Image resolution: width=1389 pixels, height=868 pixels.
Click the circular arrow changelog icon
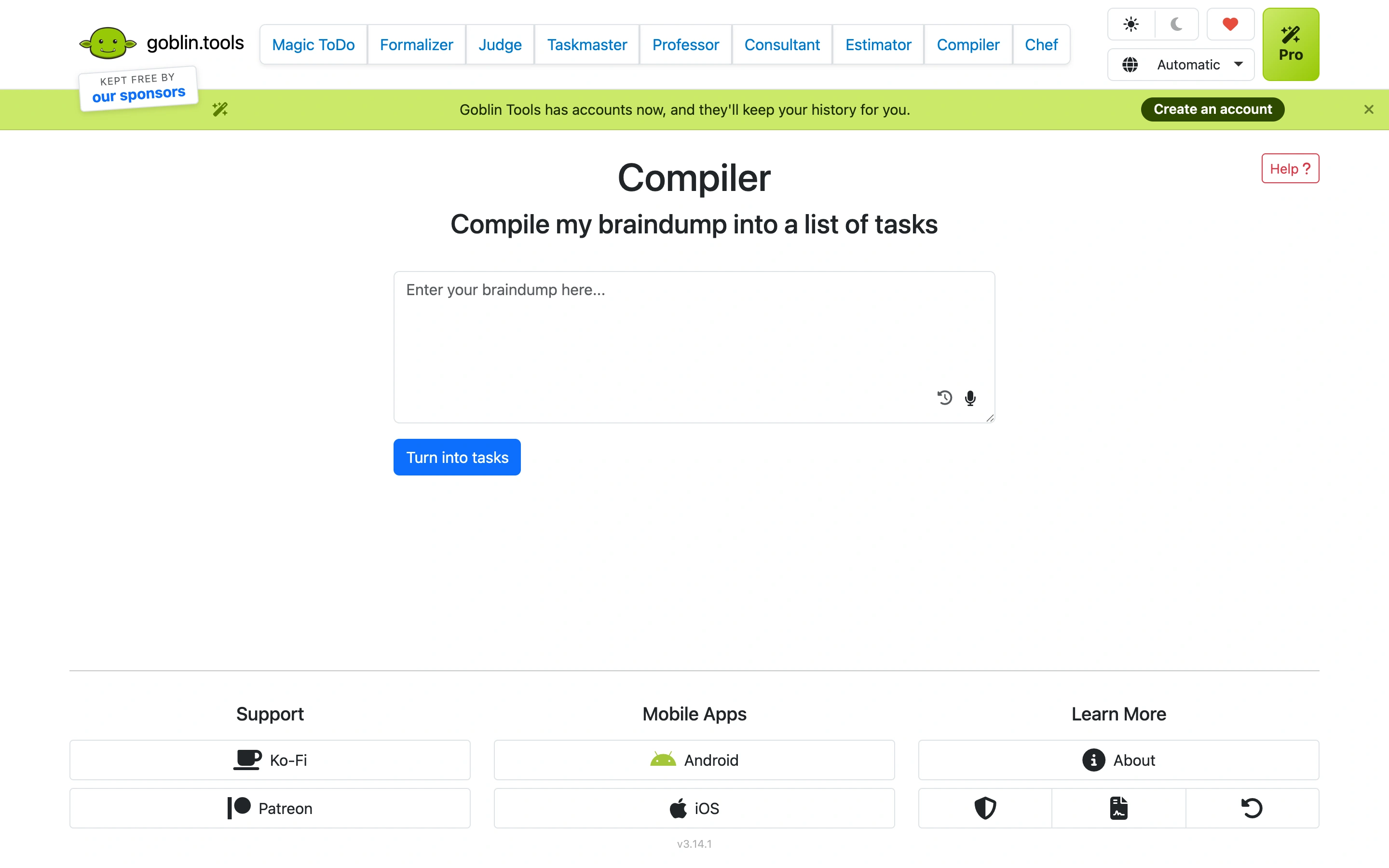(1252, 808)
